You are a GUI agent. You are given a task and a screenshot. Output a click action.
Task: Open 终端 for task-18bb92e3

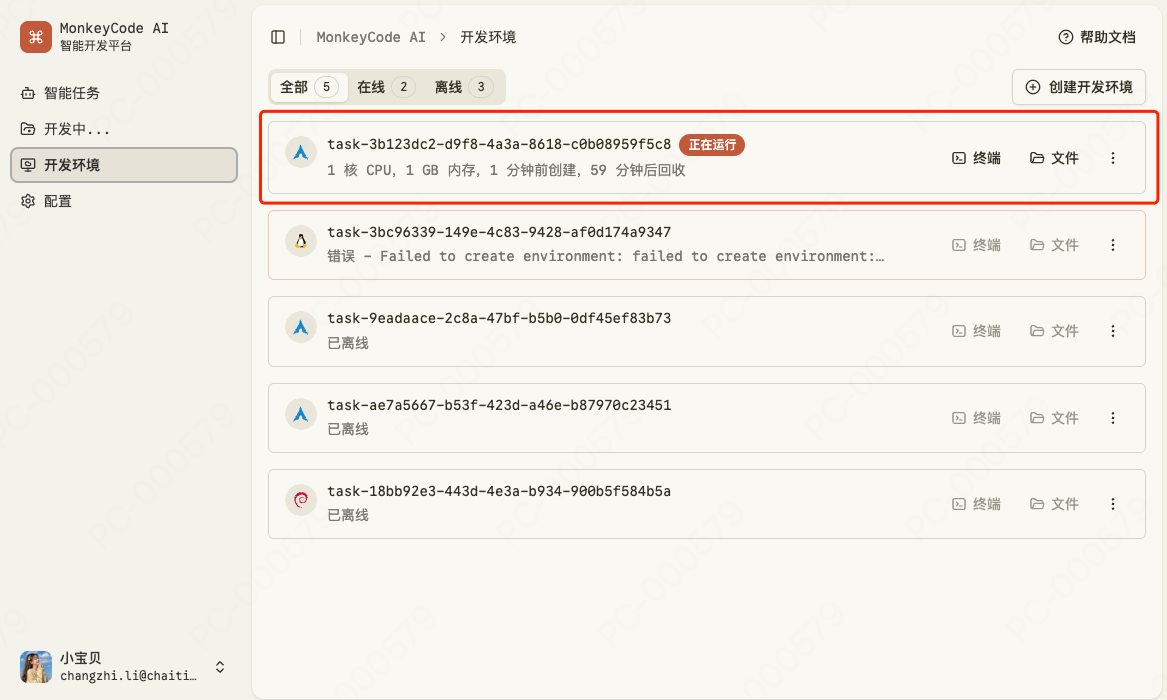[x=976, y=504]
